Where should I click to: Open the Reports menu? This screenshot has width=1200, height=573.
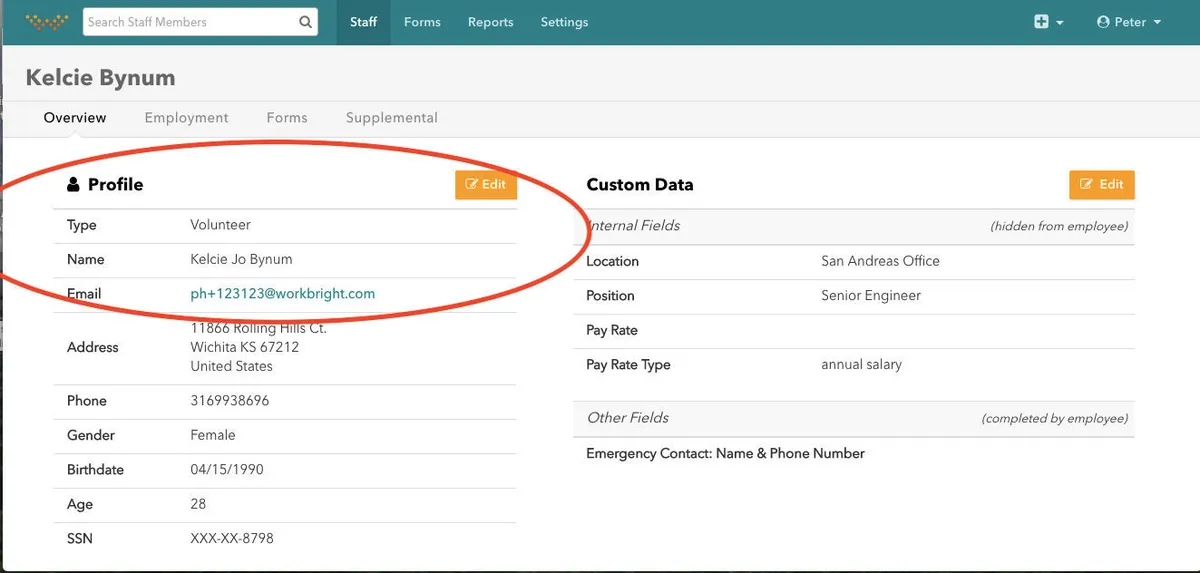pyautogui.click(x=490, y=22)
